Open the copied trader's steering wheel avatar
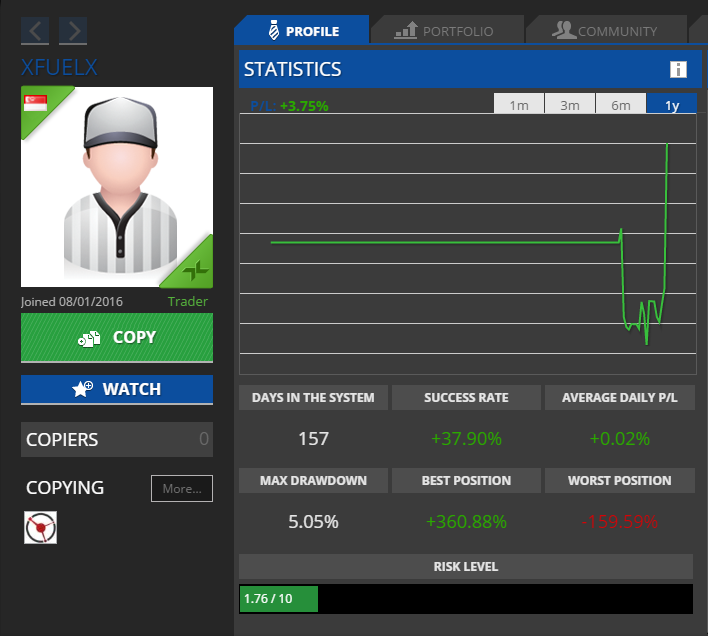The image size is (708, 636). click(41, 527)
